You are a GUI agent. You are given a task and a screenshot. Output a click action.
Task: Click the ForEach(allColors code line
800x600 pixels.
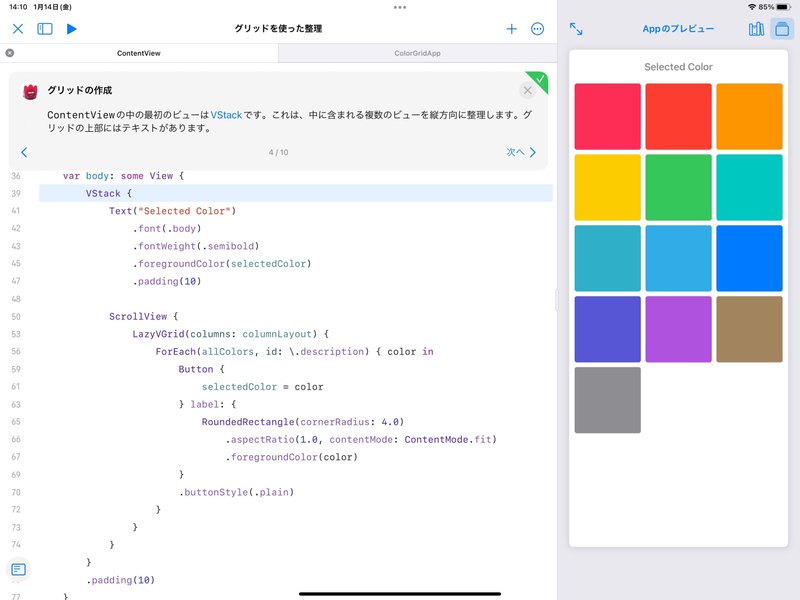[x=294, y=352]
